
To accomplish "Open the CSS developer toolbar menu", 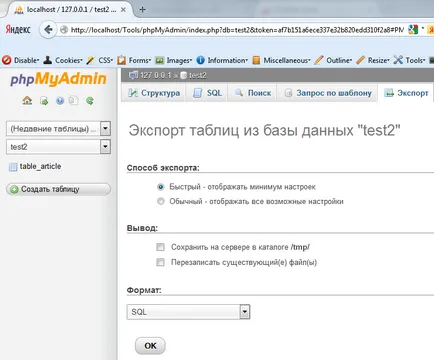I will pos(100,60).
